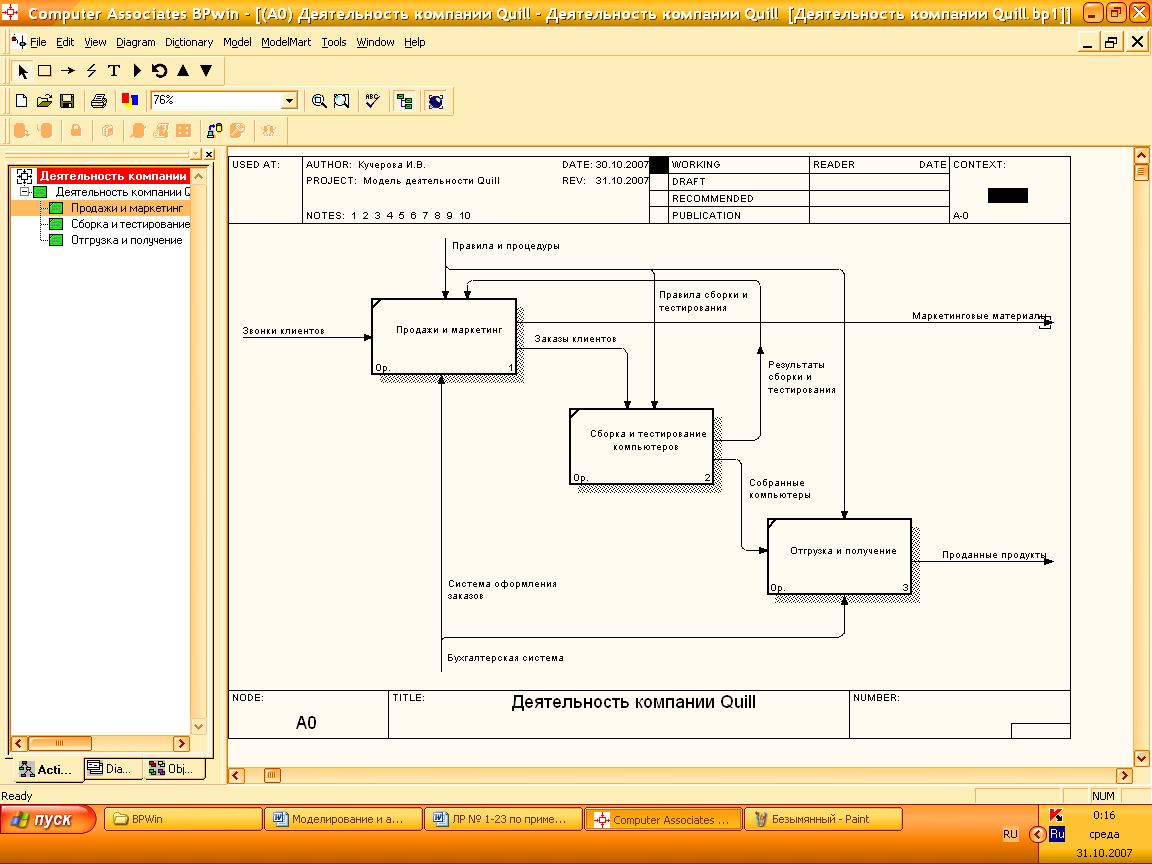Open the Dictionary menu
The image size is (1152, 864).
click(x=189, y=42)
